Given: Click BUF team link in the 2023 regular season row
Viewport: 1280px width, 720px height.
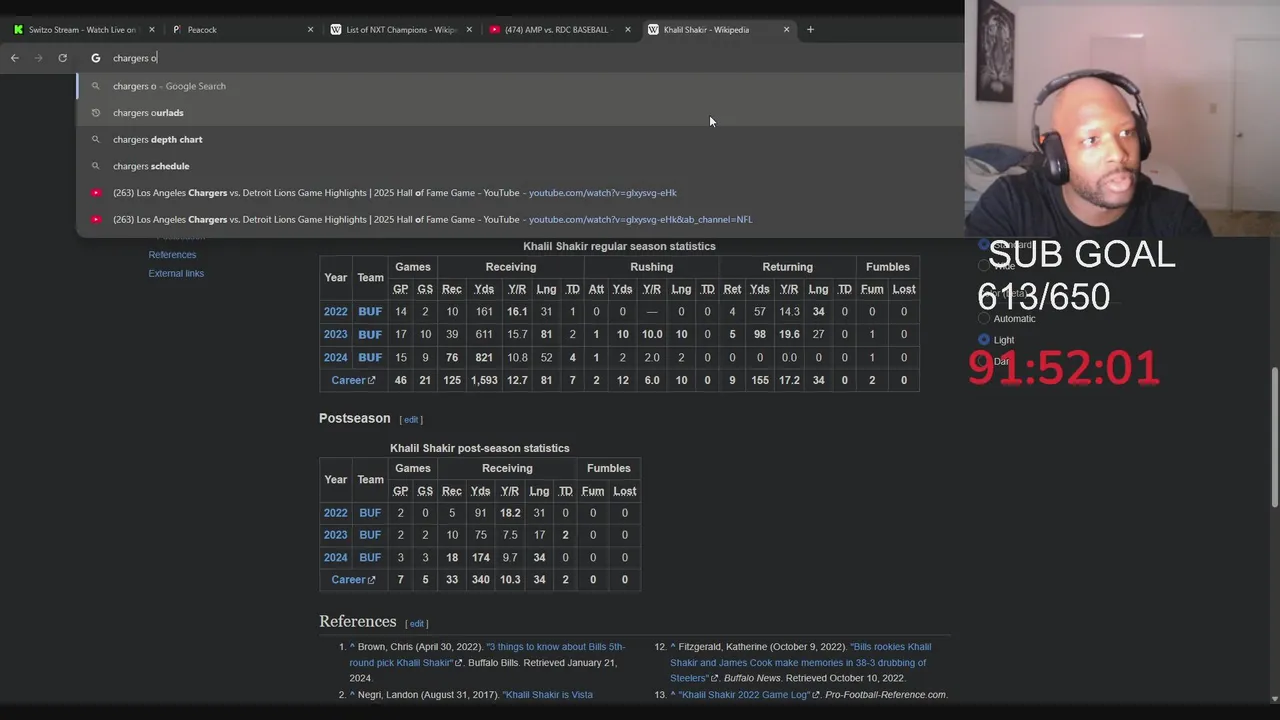Looking at the screenshot, I should point(370,335).
